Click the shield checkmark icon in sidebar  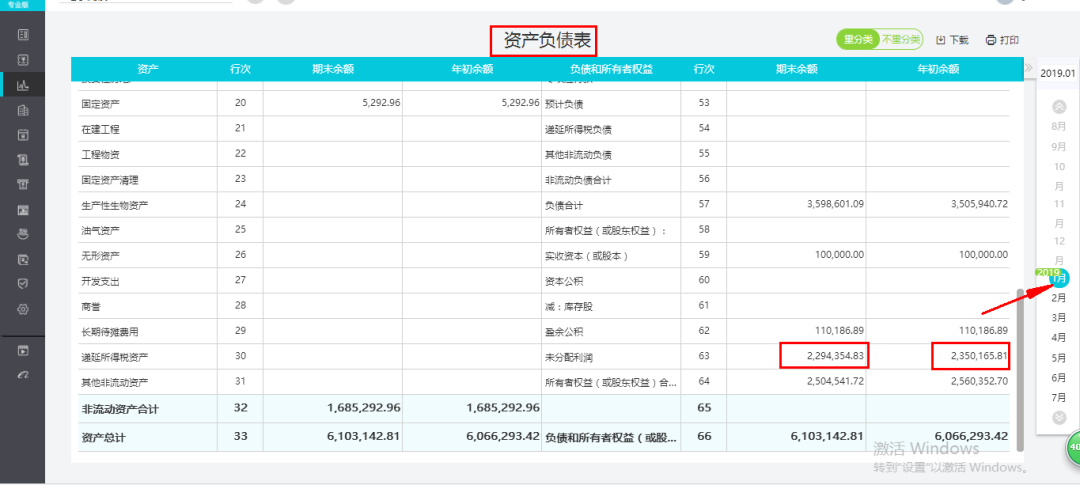pos(22,284)
